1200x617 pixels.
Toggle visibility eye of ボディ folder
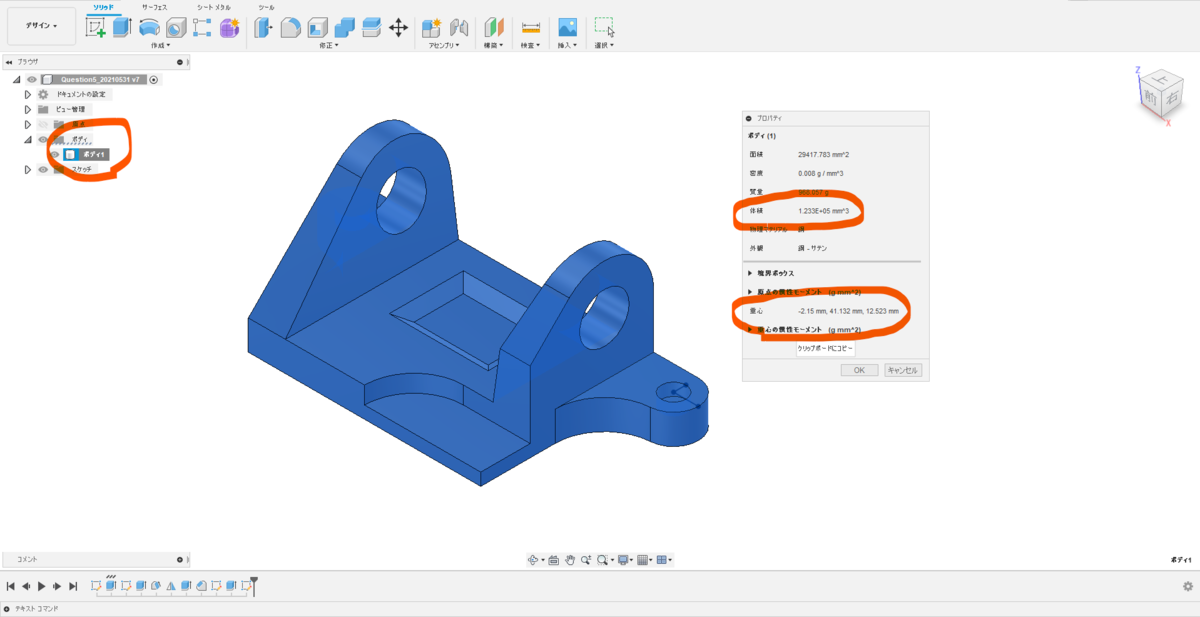pyautogui.click(x=43, y=139)
